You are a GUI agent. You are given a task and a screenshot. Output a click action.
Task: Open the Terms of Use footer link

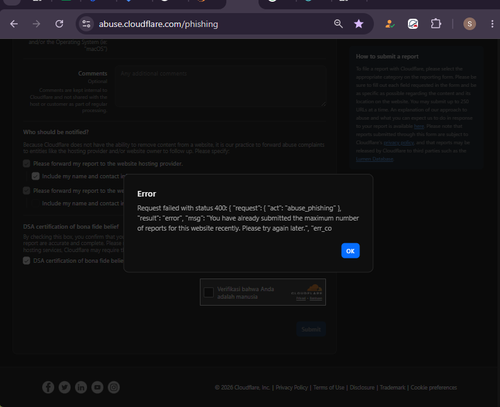click(x=329, y=387)
